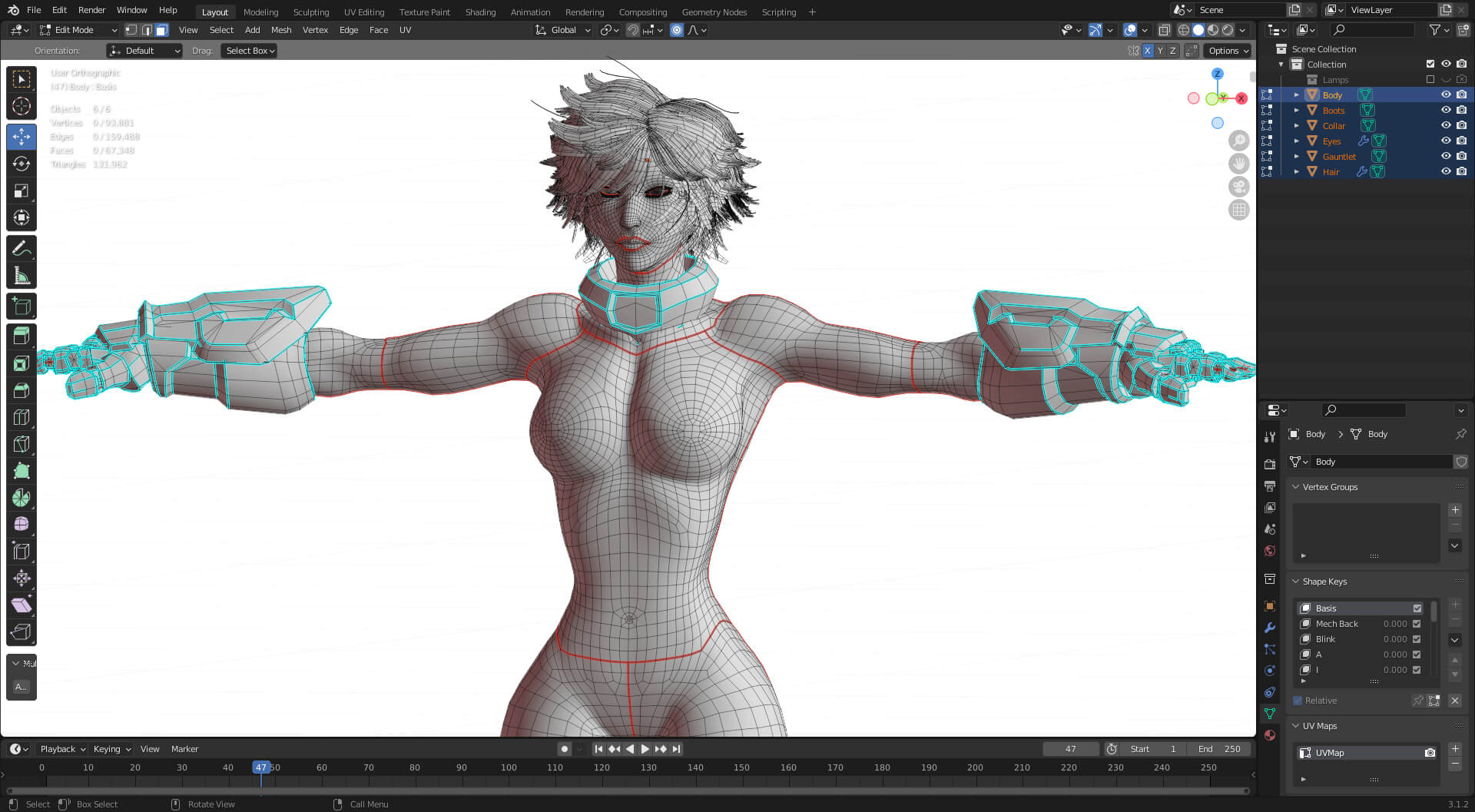Open the Material properties tab
Screen dimensions: 1475x812
(x=1270, y=735)
